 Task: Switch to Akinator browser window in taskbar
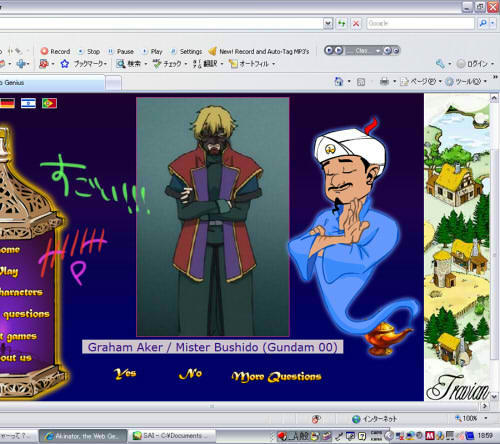83,436
